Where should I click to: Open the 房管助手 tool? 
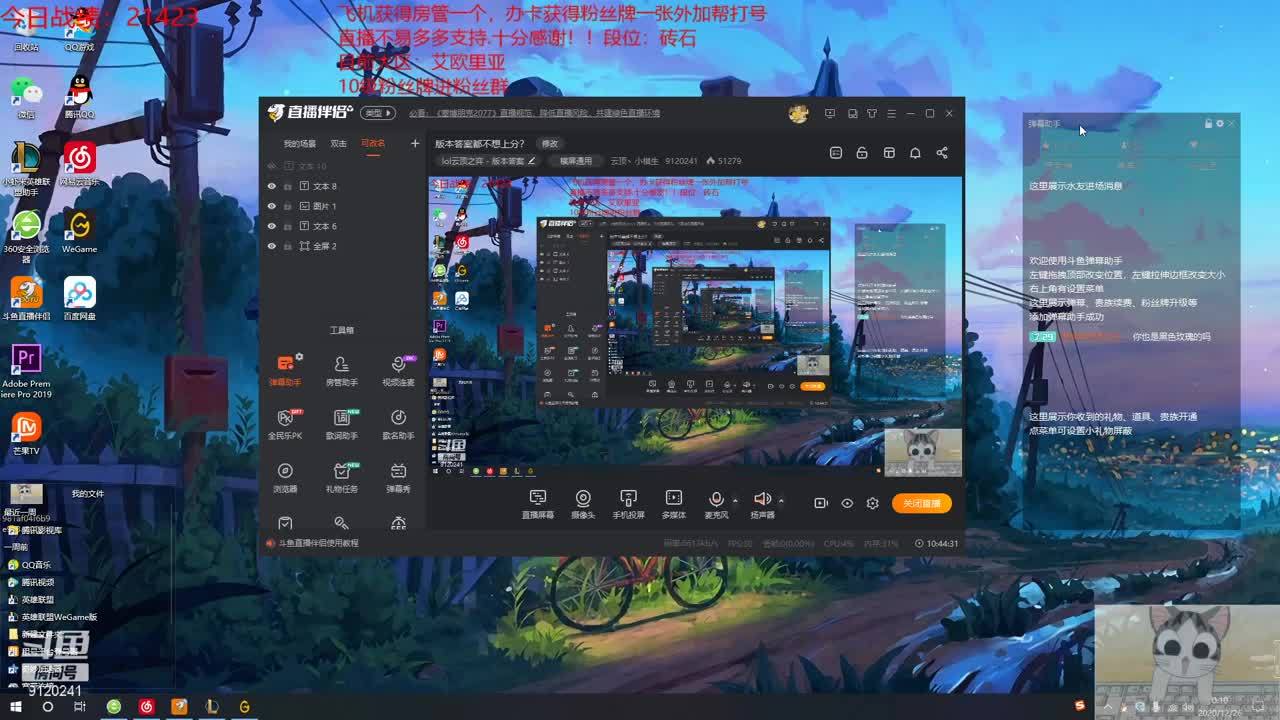[x=341, y=368]
